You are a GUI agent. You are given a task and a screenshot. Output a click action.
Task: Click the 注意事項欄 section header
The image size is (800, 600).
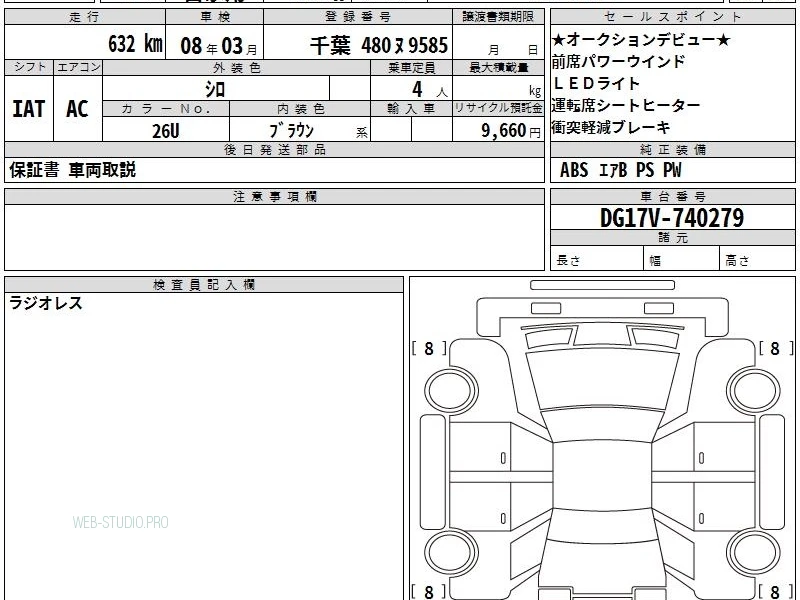tap(274, 196)
